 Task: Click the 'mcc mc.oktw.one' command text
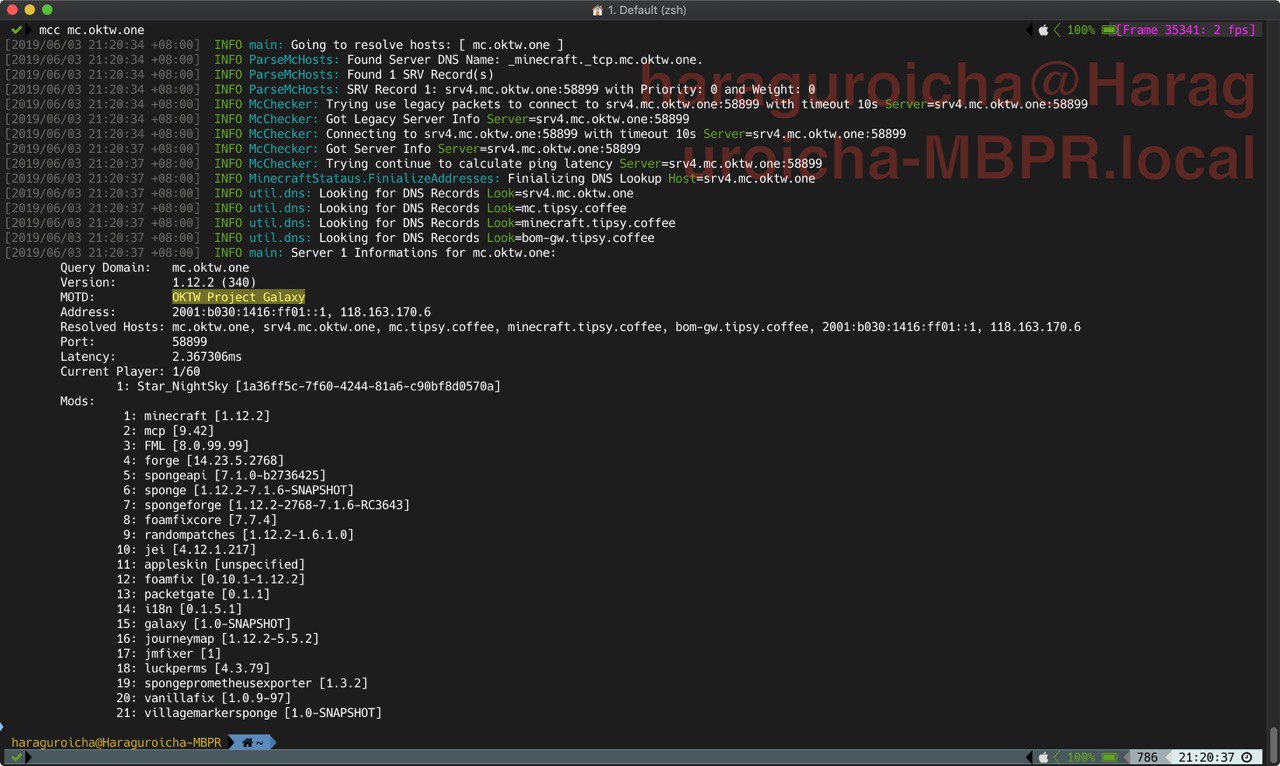pos(92,30)
